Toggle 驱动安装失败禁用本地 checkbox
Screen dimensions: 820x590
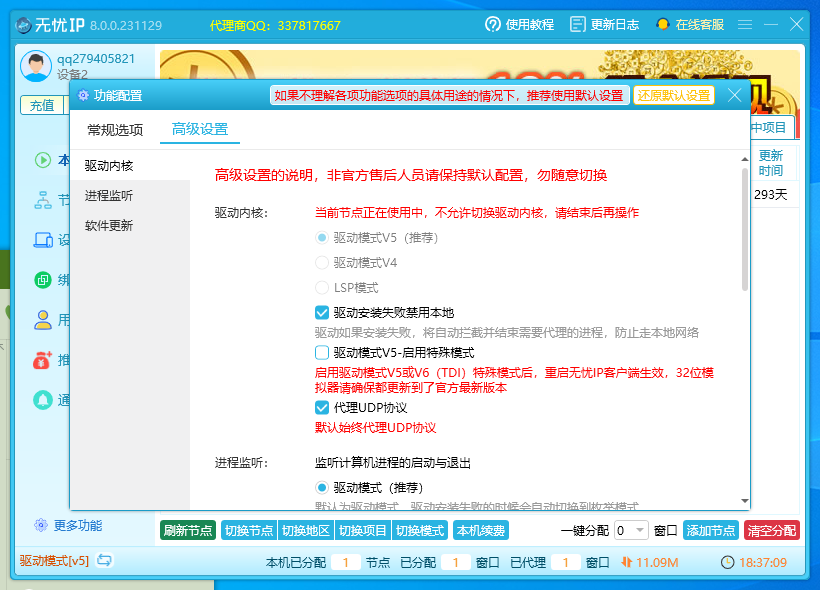coord(322,313)
